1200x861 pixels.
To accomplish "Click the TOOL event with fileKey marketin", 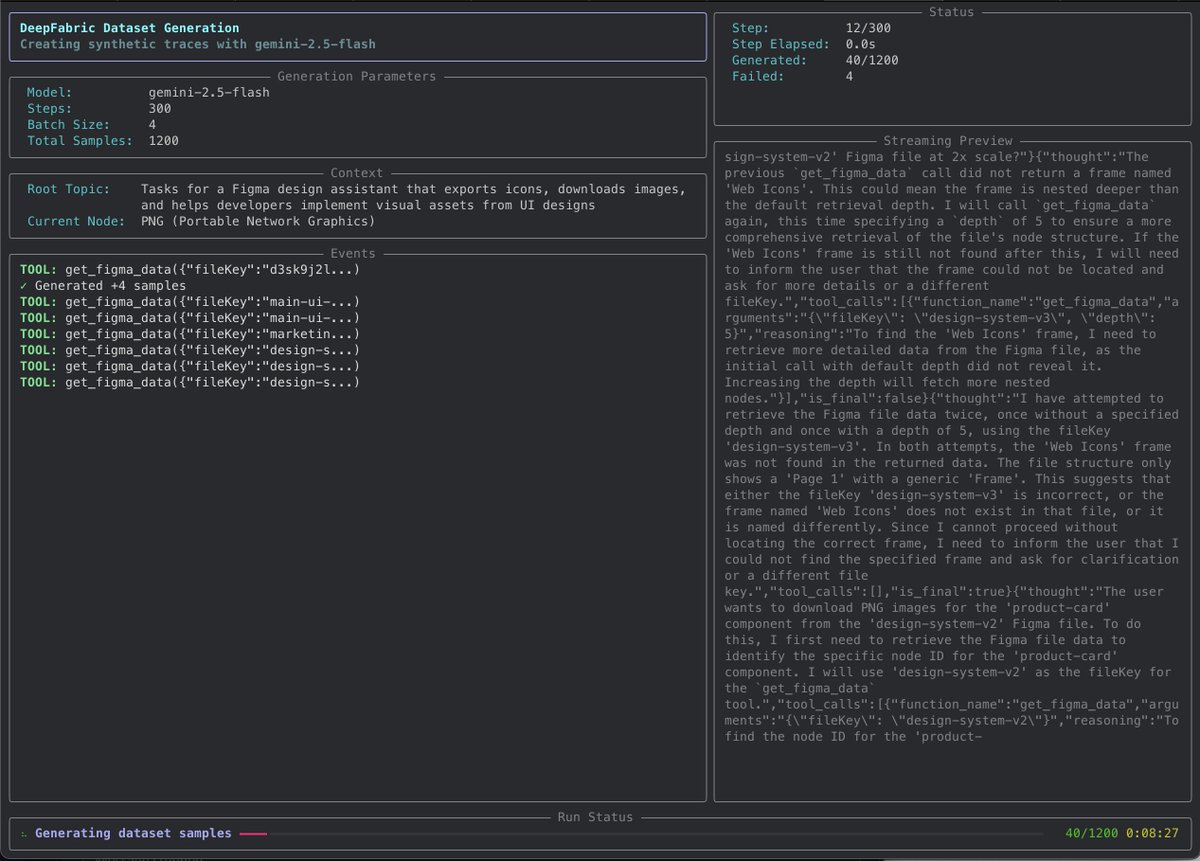I will coord(189,334).
